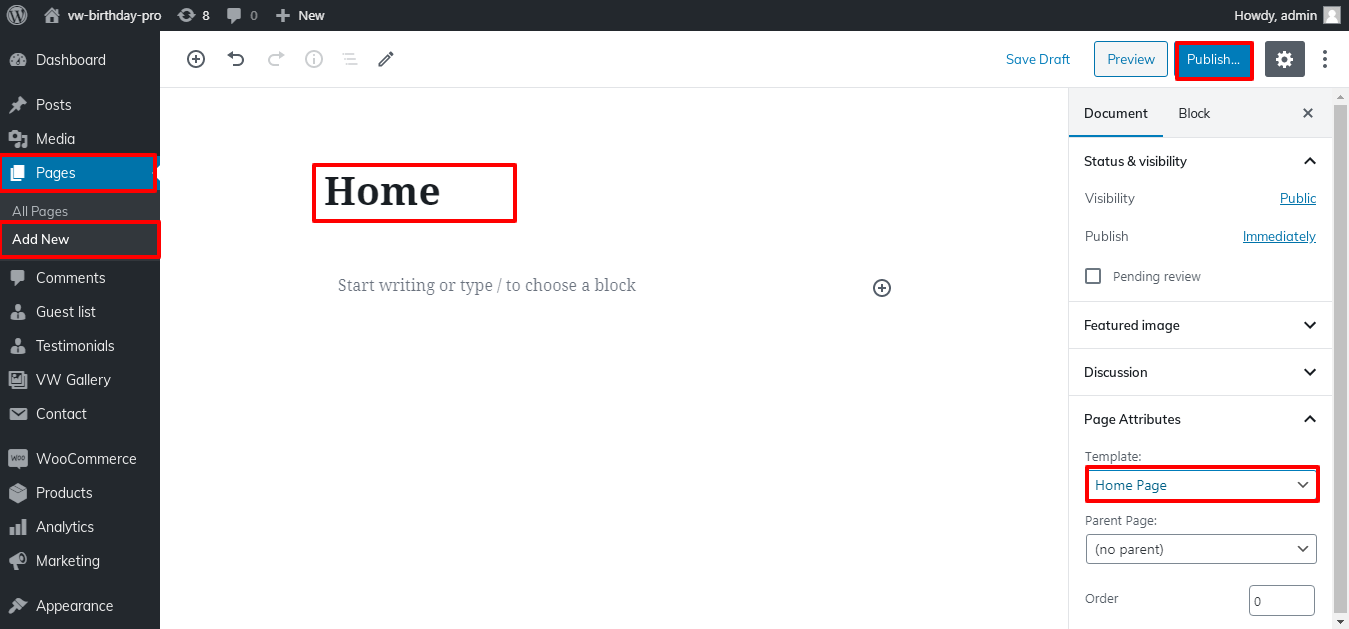Click the Add block plus icon in toolbar

click(196, 59)
